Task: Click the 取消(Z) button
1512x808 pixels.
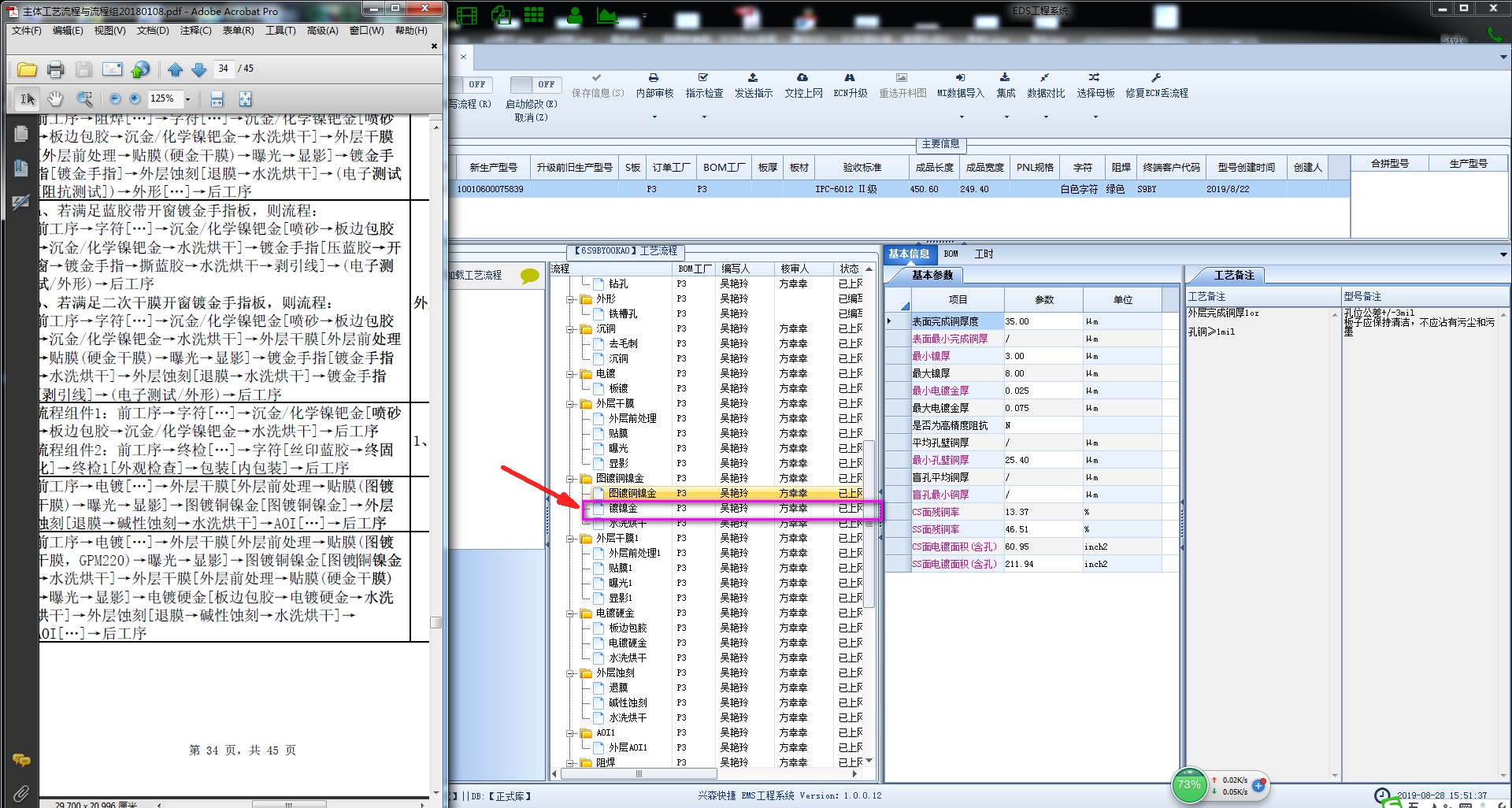Action: point(531,117)
